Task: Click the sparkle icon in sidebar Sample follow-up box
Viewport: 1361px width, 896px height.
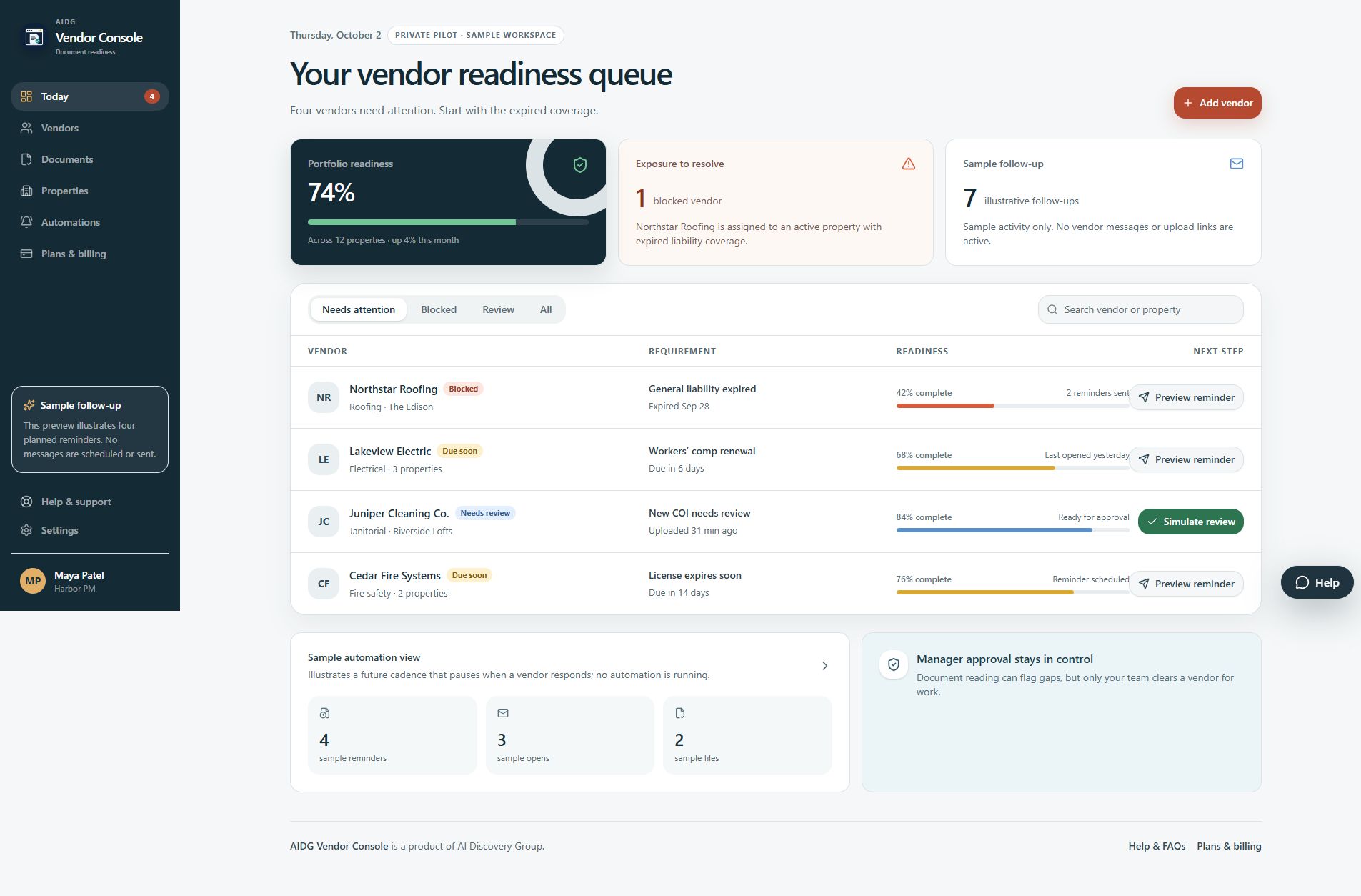Action: [29, 405]
